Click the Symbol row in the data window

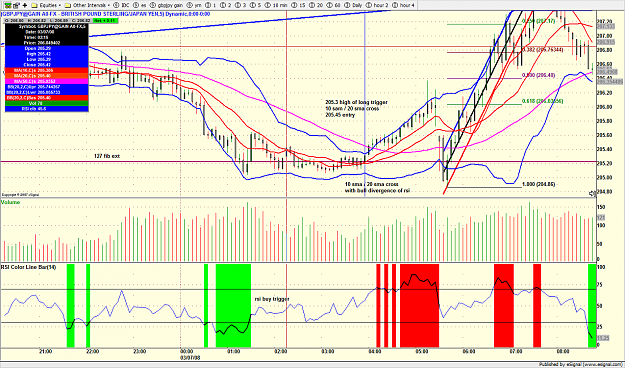click(x=46, y=26)
